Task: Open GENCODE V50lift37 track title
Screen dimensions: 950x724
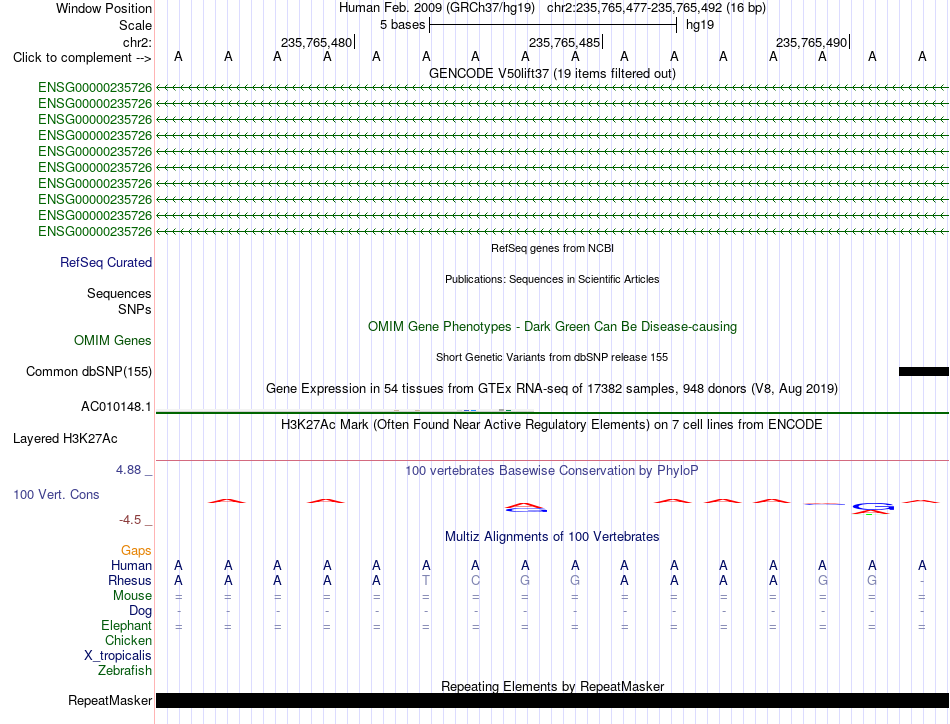Action: pos(552,73)
